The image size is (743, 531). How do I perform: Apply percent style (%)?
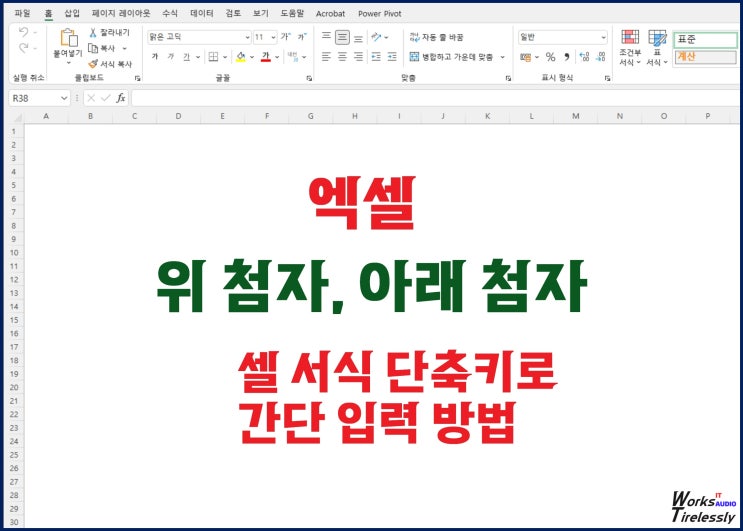pos(550,57)
